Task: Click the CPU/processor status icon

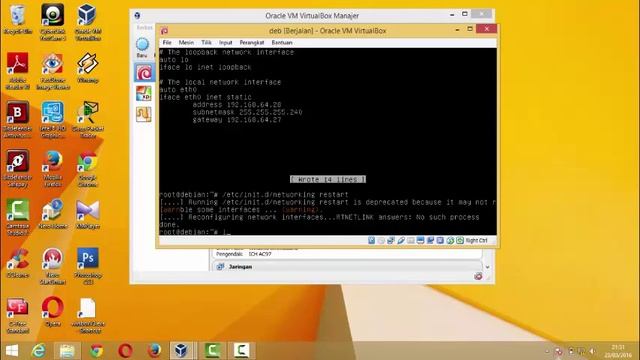Action: [x=440, y=240]
